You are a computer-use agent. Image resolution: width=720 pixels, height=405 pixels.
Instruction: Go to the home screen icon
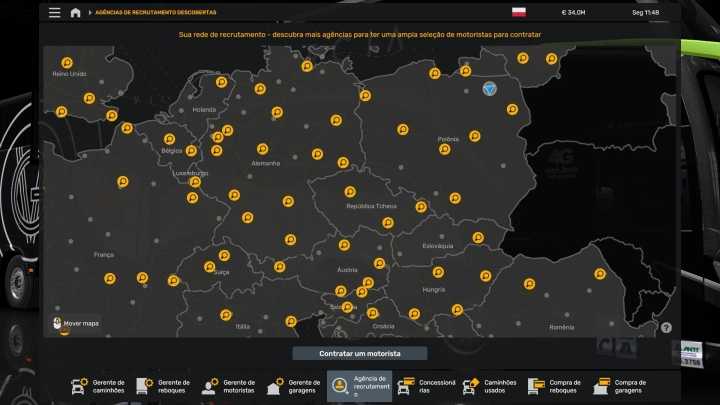point(75,12)
